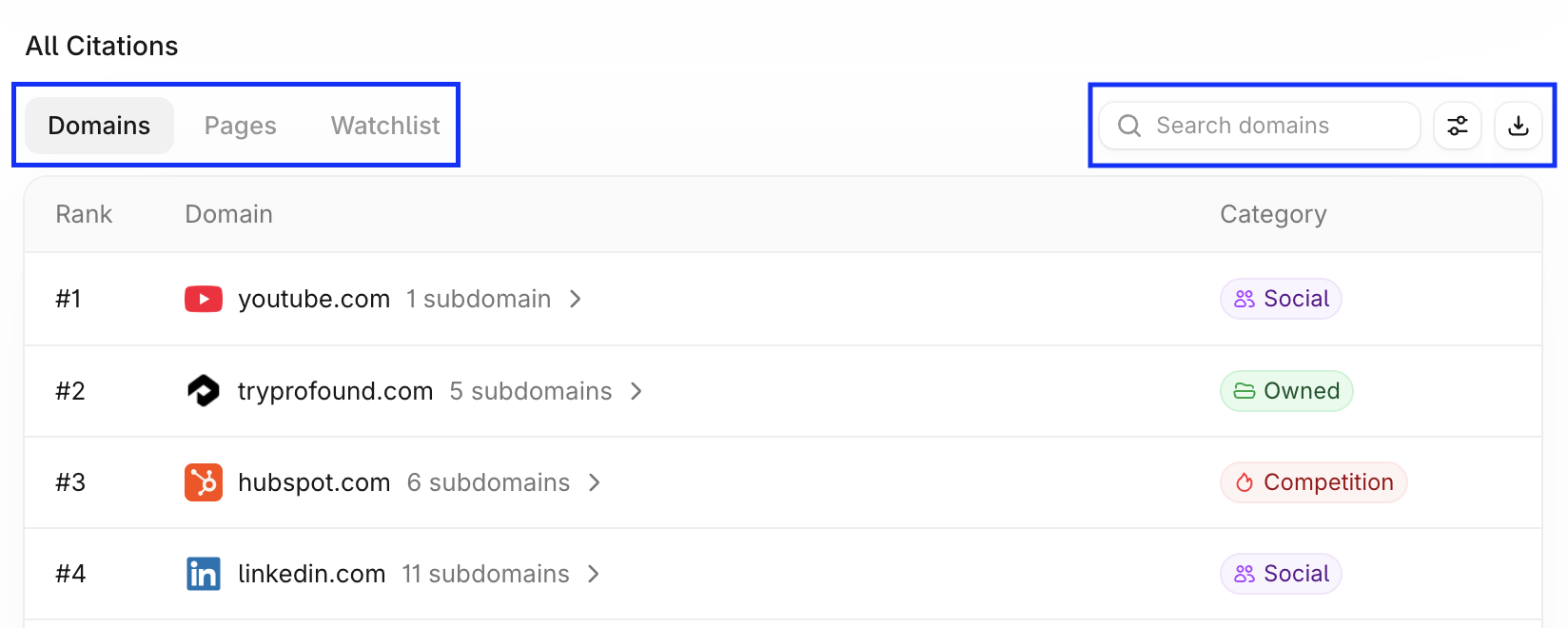Click the tryprofound.com logo icon

(204, 391)
